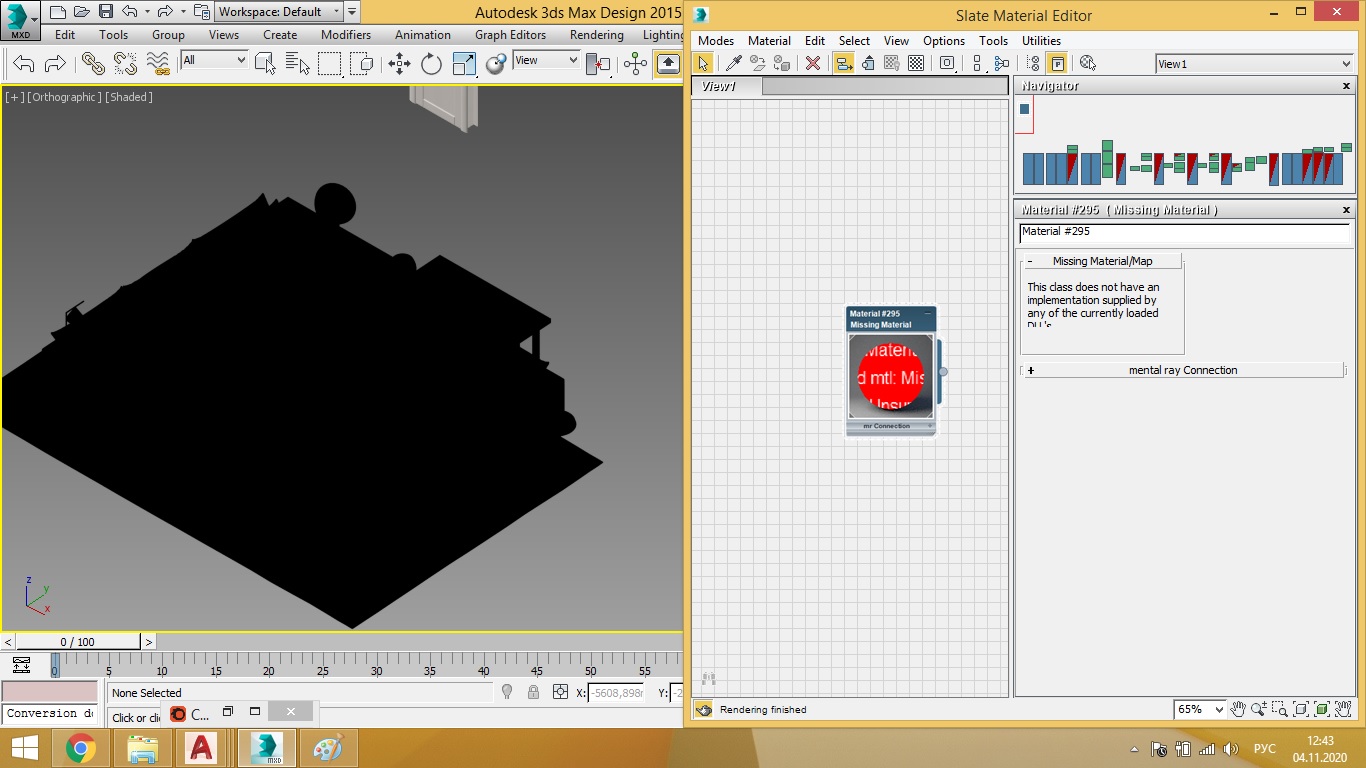Click the Lay Out Children icon
Screen dimensions: 1366x768
[x=1003, y=63]
